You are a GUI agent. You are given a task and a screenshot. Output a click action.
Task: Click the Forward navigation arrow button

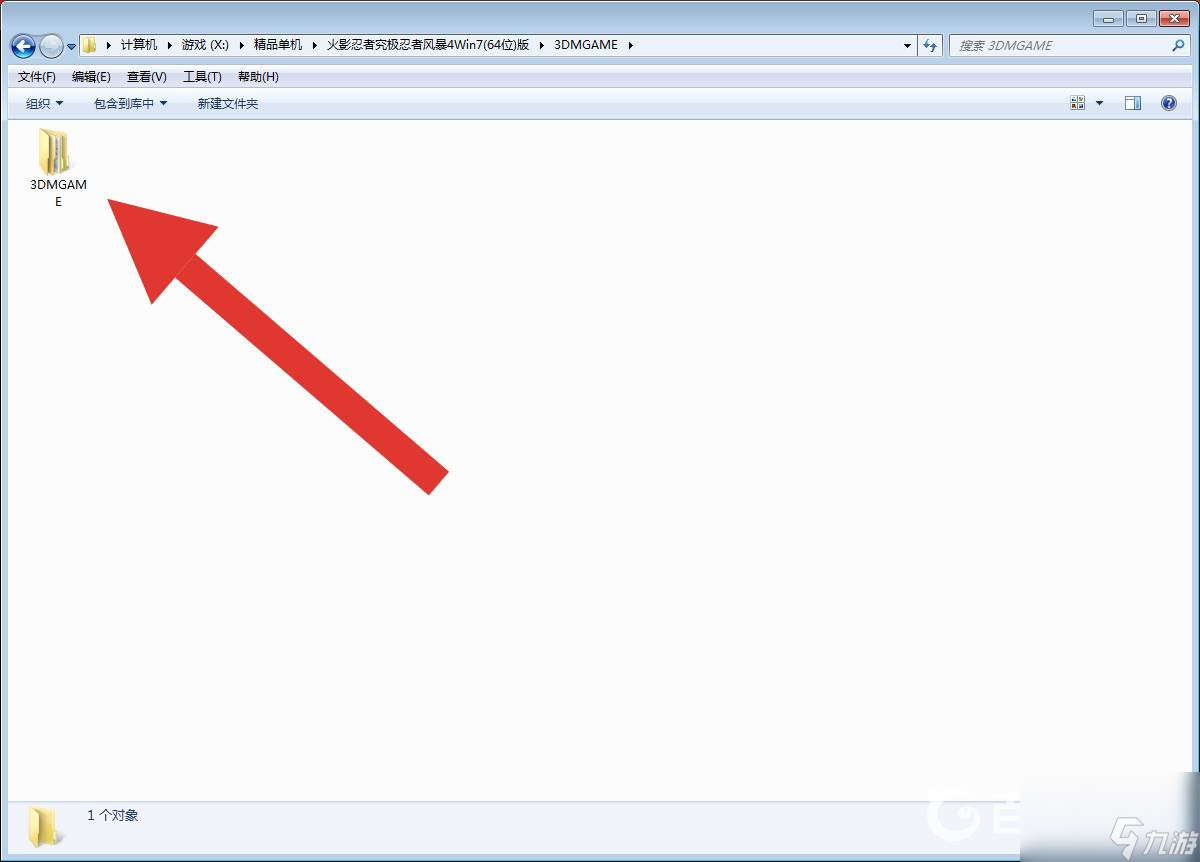pyautogui.click(x=51, y=46)
